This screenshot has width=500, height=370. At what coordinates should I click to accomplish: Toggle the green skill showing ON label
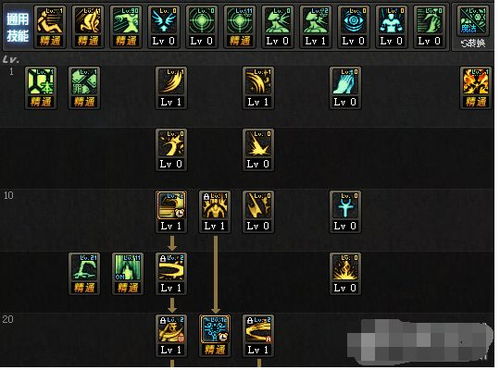[128, 274]
